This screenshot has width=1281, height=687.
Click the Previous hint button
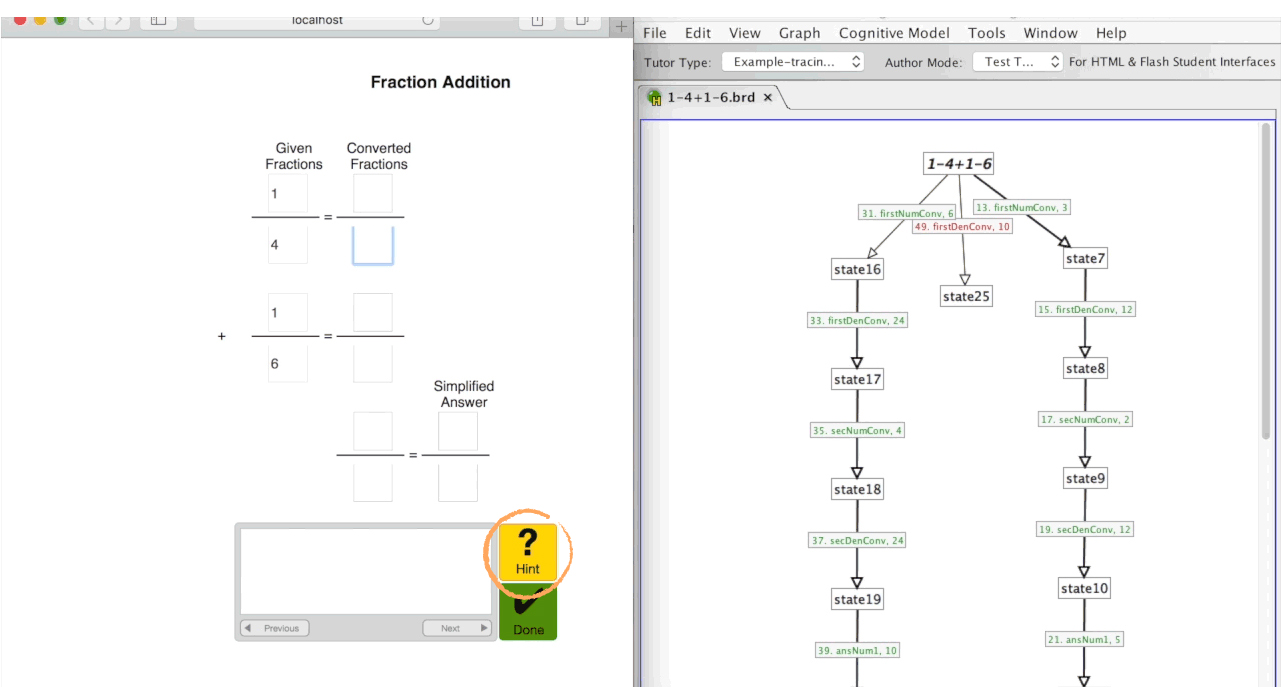(x=275, y=628)
